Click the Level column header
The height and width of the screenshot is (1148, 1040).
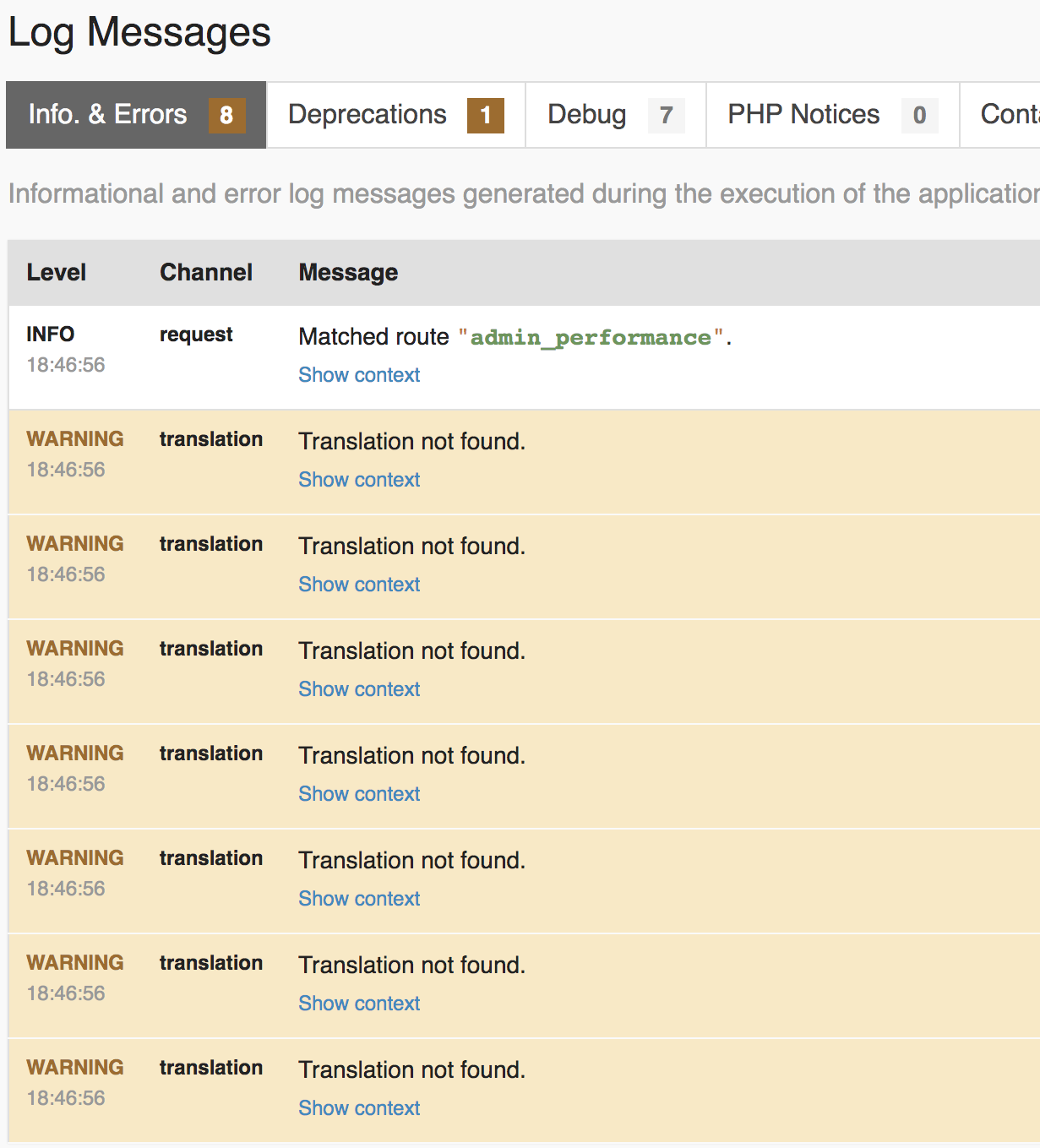[56, 273]
